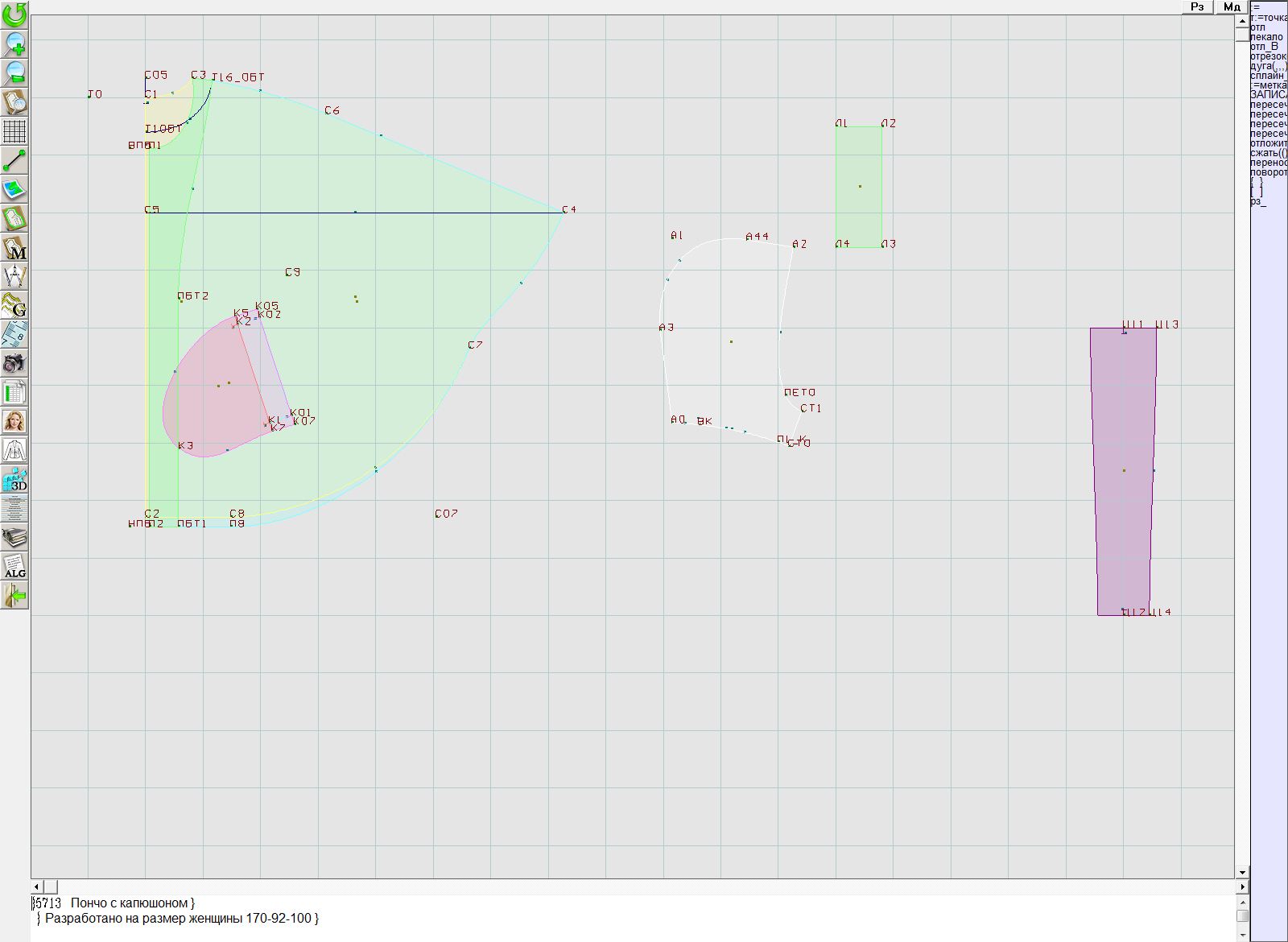
Task: Select the line segment tool
Action: click(14, 160)
